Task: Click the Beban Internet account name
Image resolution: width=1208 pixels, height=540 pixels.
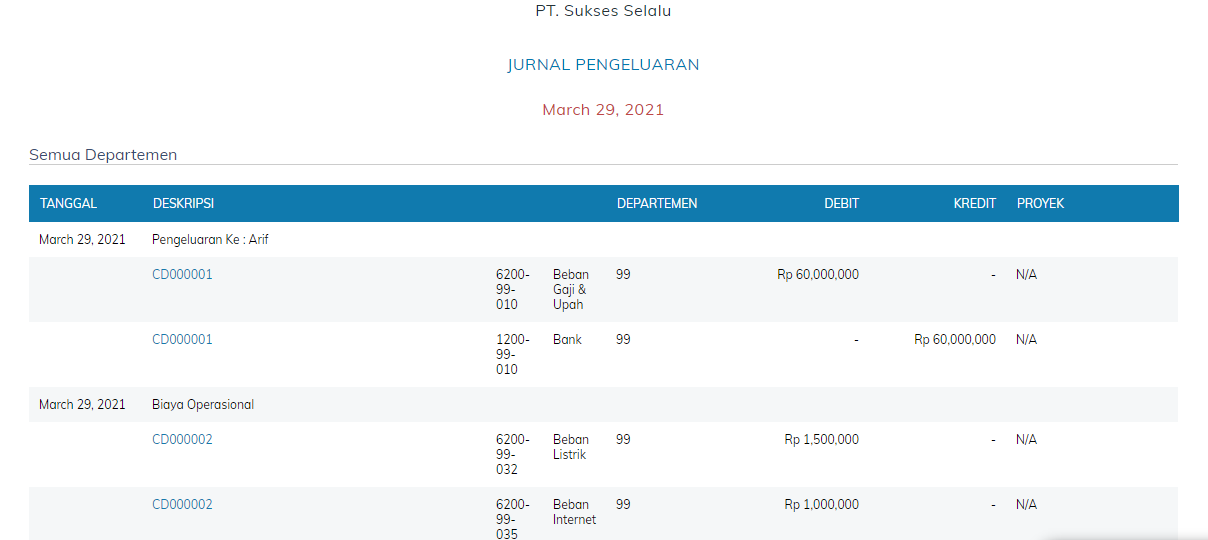Action: [x=574, y=512]
